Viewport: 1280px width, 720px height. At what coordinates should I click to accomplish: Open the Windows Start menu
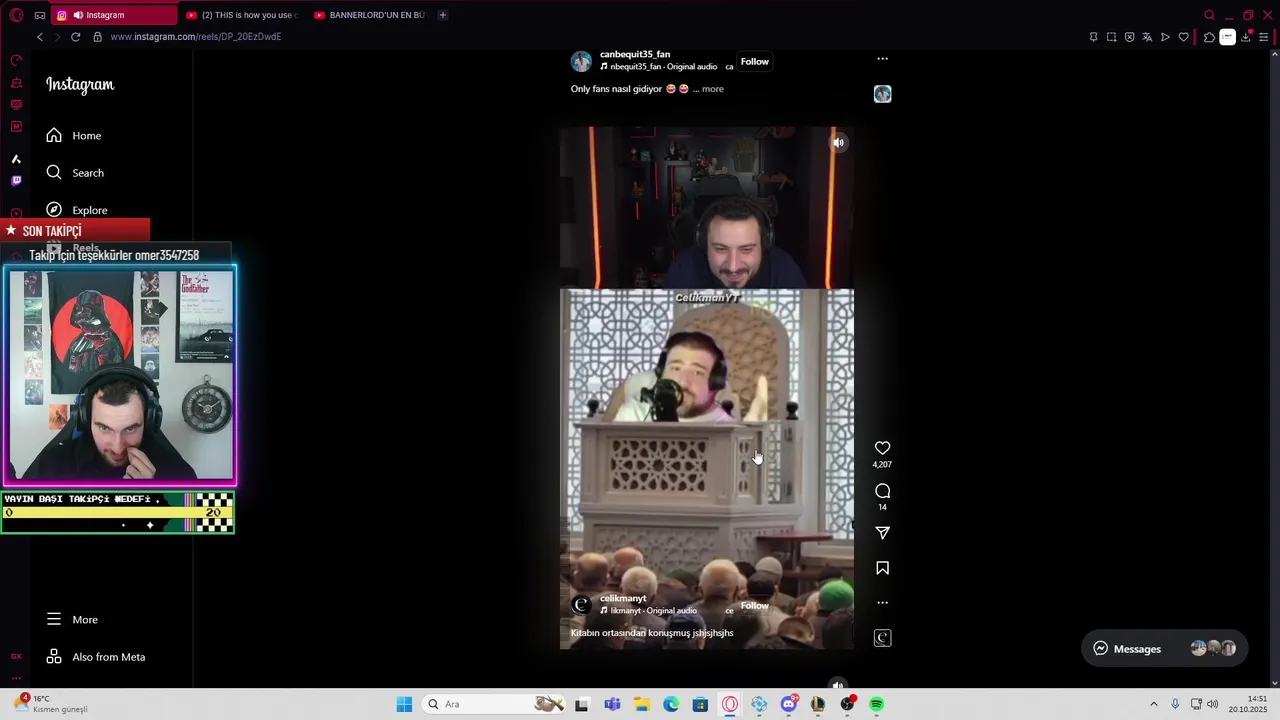(x=404, y=704)
